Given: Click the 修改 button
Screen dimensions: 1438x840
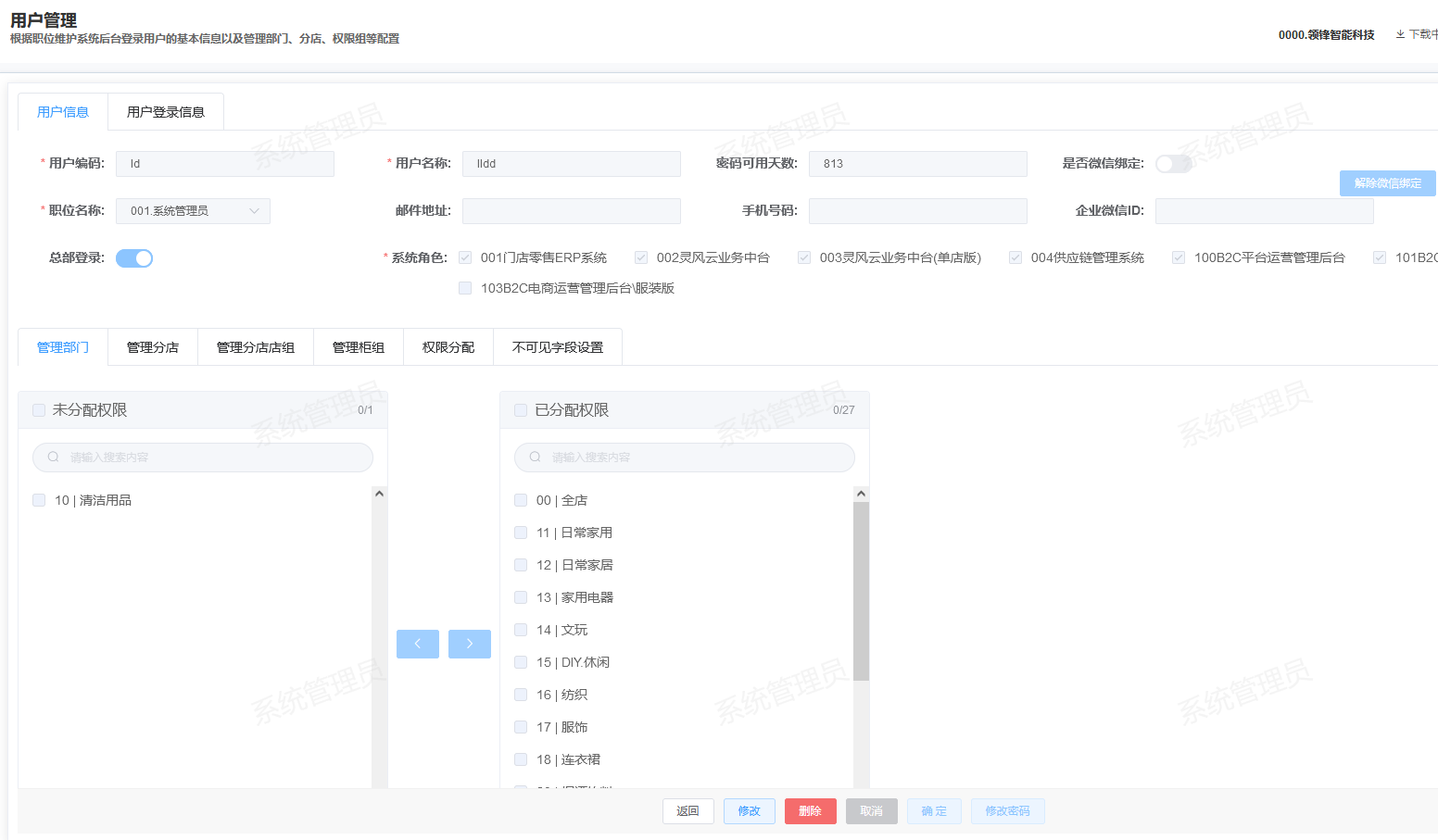Looking at the screenshot, I should 749,811.
